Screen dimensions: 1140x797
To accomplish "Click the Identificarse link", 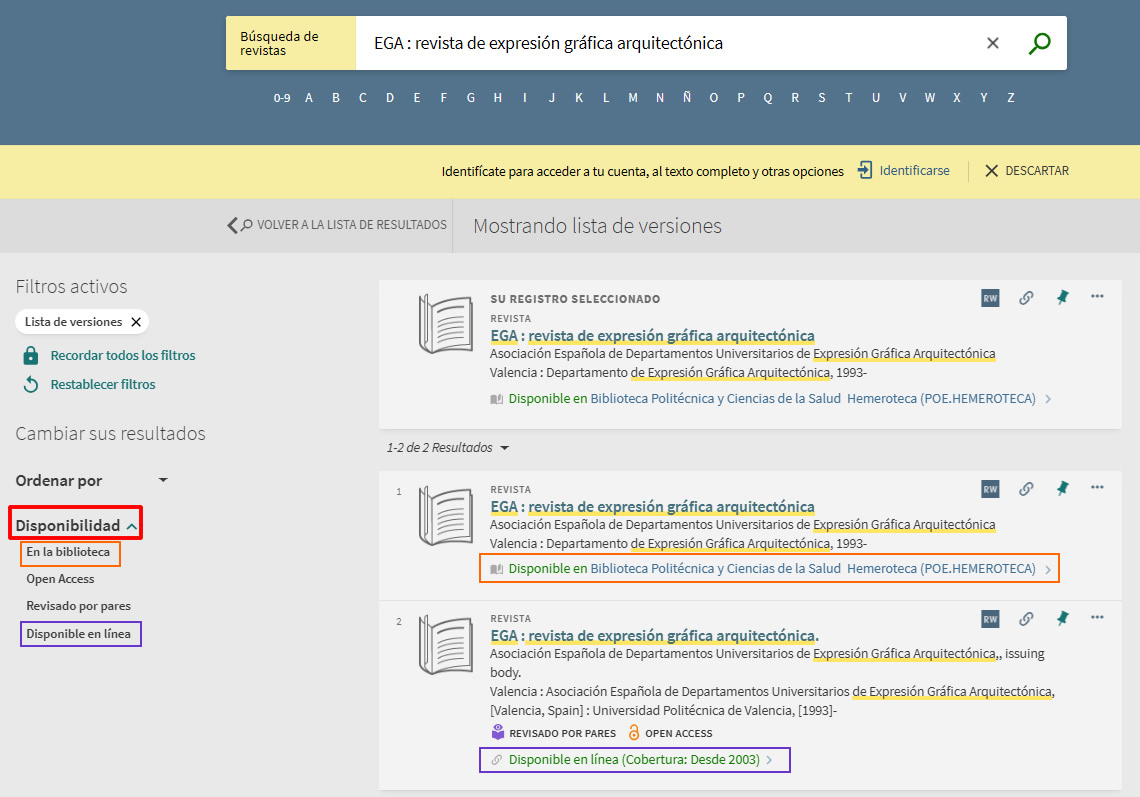I will tap(914, 171).
